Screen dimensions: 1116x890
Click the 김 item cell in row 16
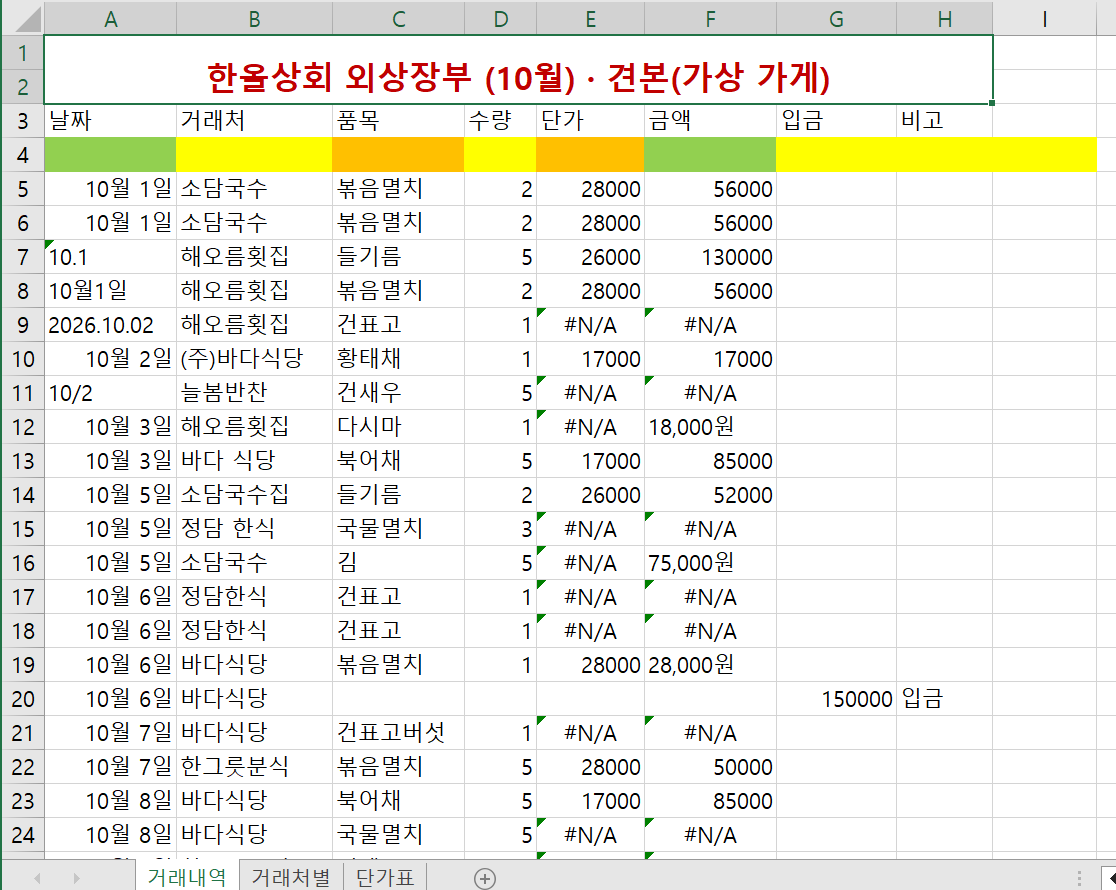pos(399,562)
